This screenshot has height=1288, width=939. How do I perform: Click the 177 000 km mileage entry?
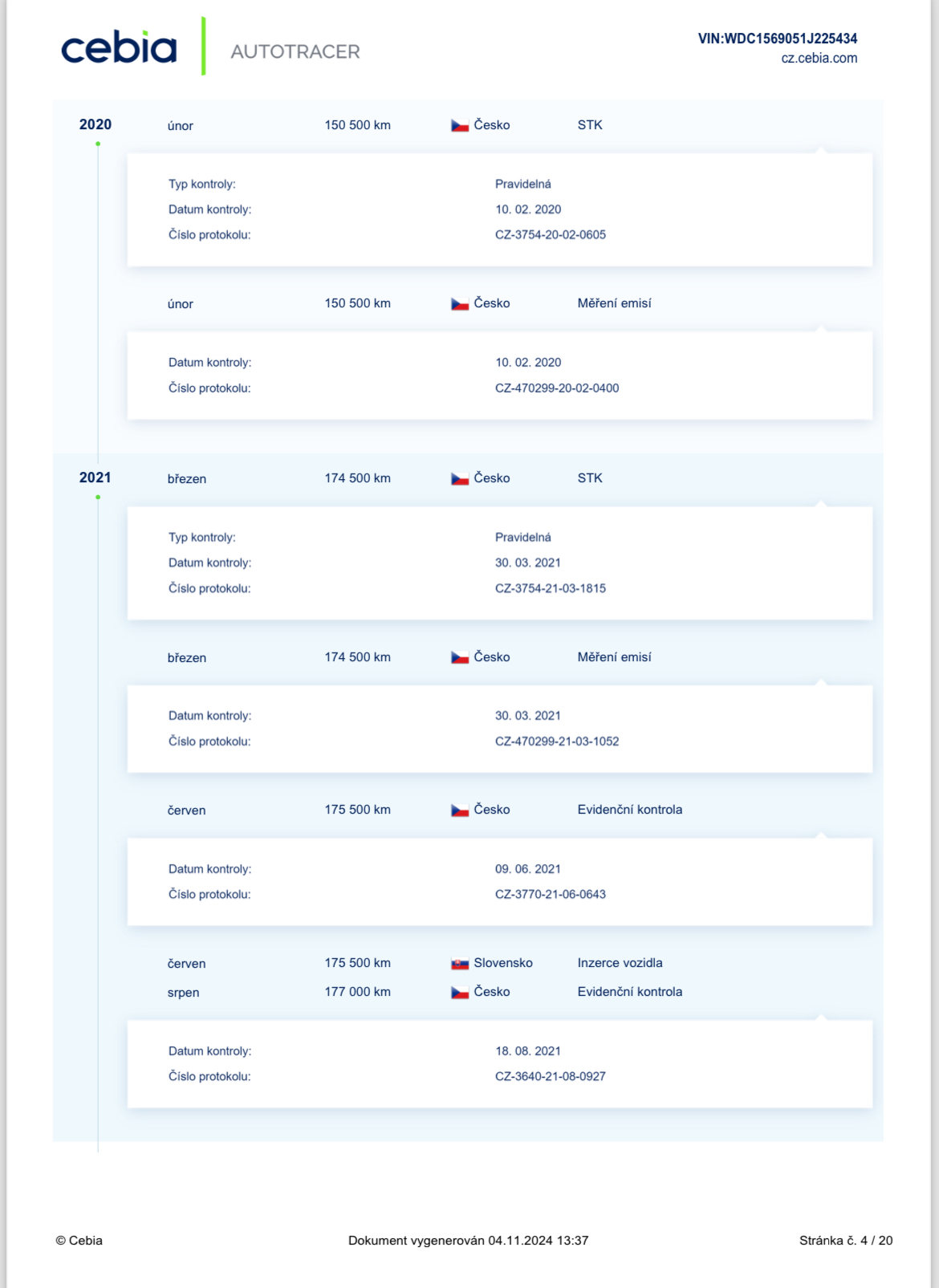pos(358,992)
